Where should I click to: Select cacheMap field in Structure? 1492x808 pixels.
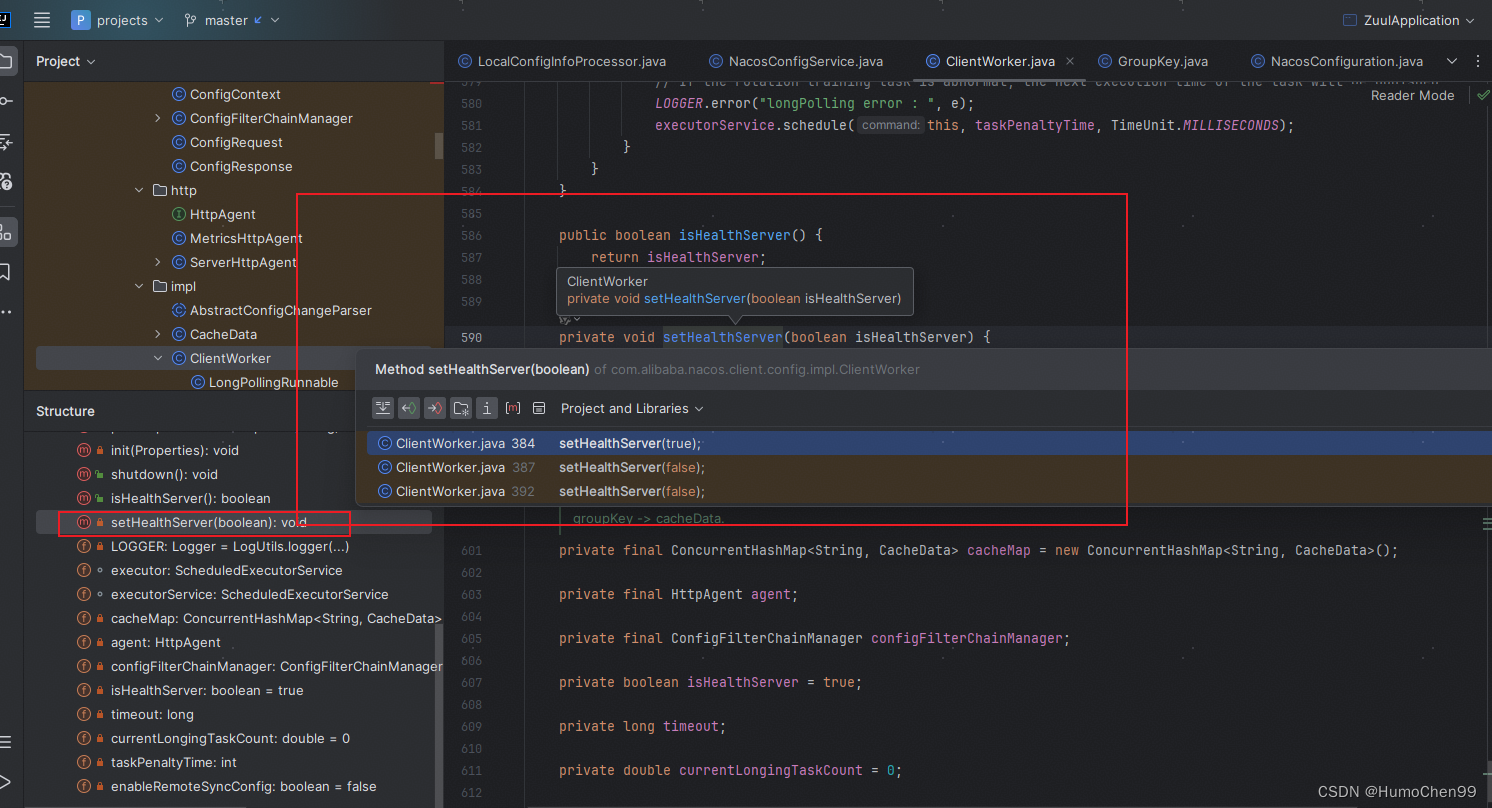point(276,618)
